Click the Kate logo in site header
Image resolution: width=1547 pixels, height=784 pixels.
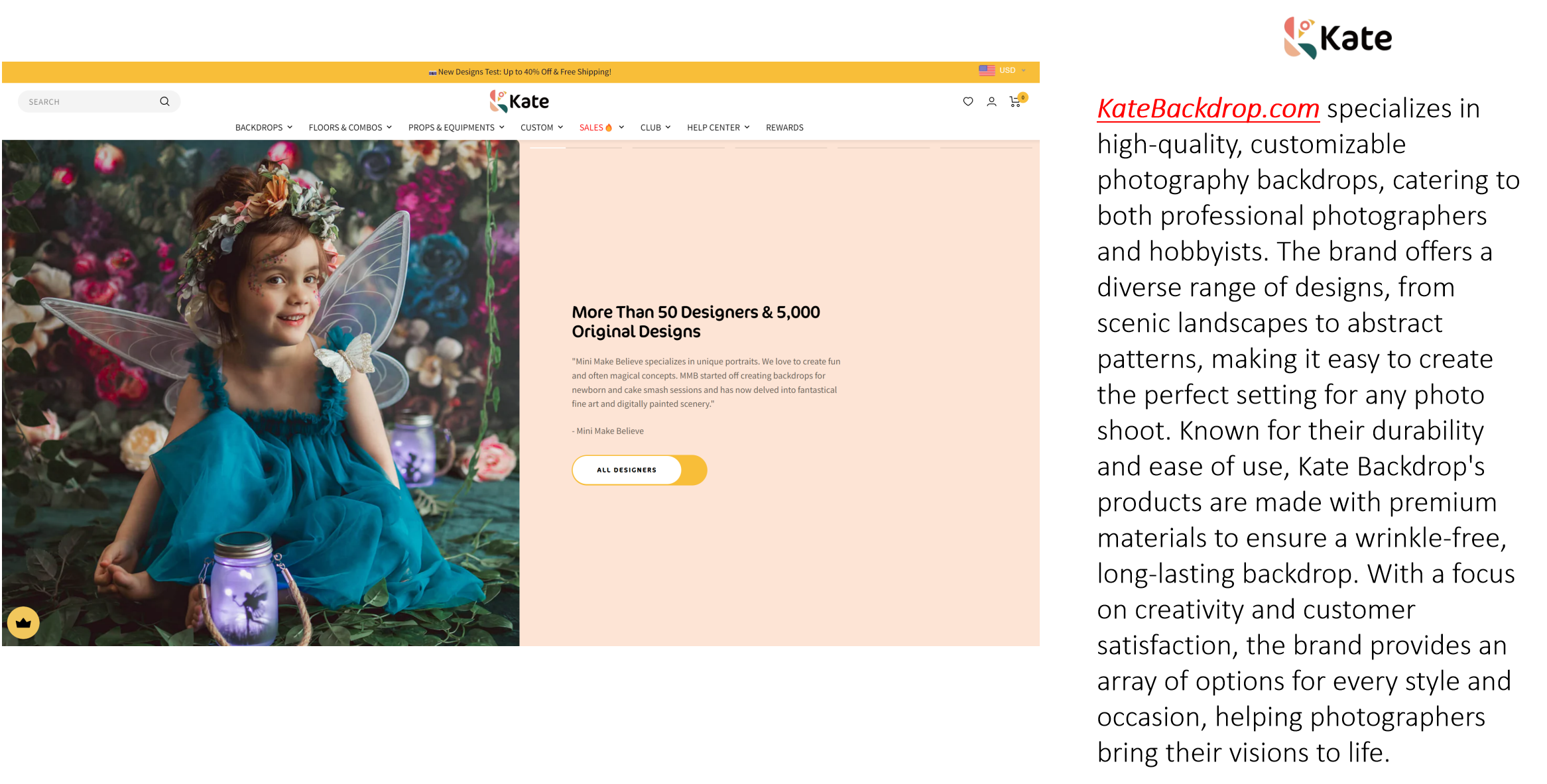519,101
